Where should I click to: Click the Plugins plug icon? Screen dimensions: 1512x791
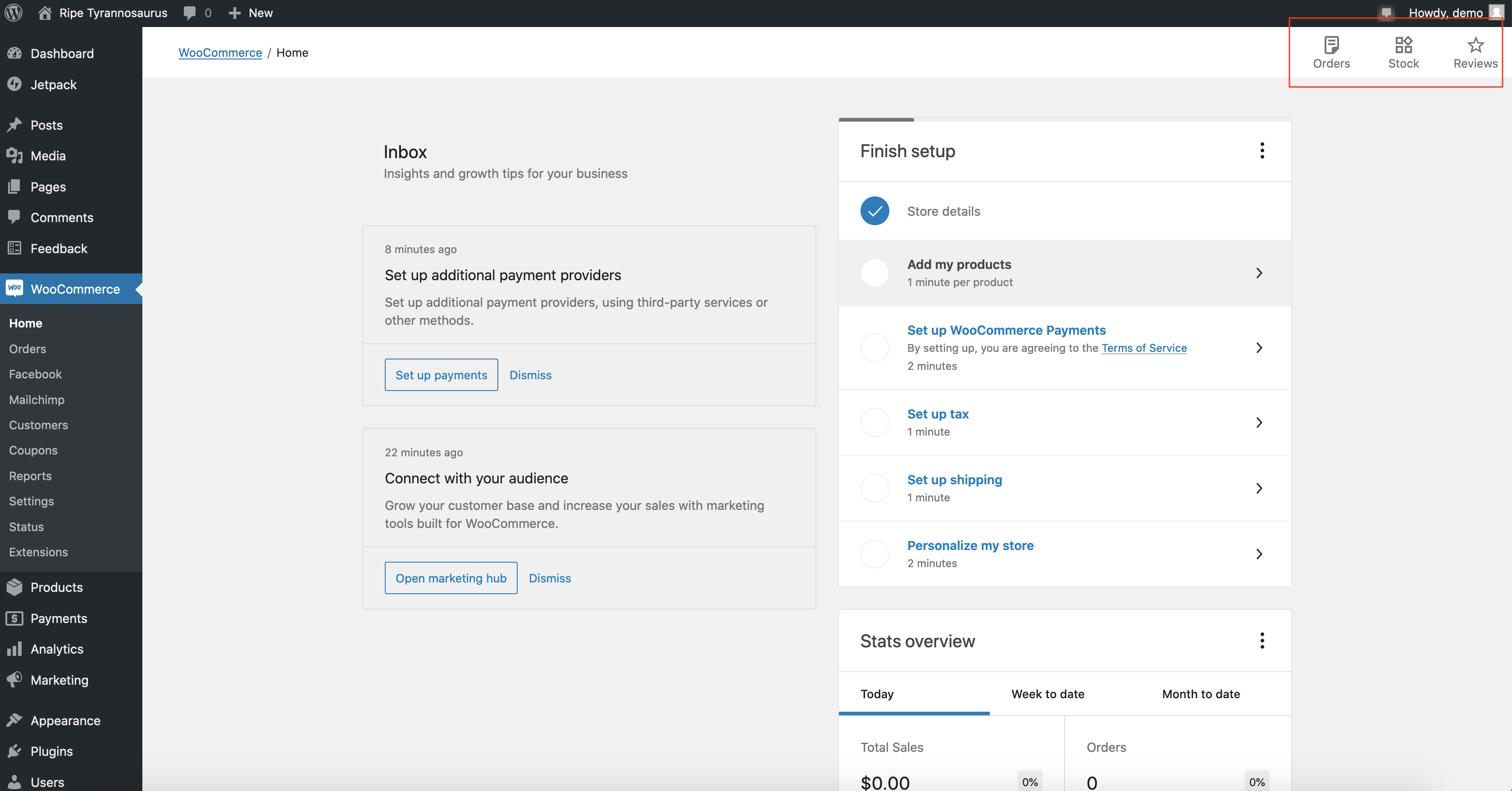tap(15, 751)
